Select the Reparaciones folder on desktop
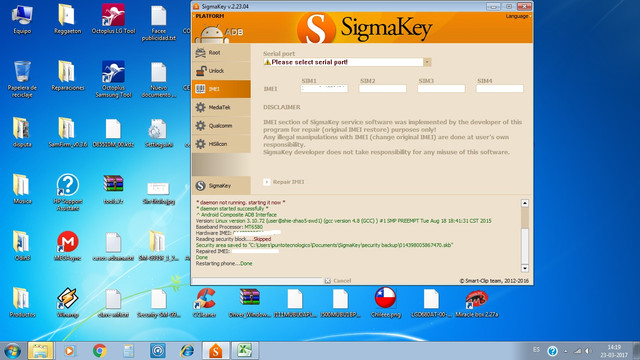The height and width of the screenshot is (360, 640). [x=67, y=76]
